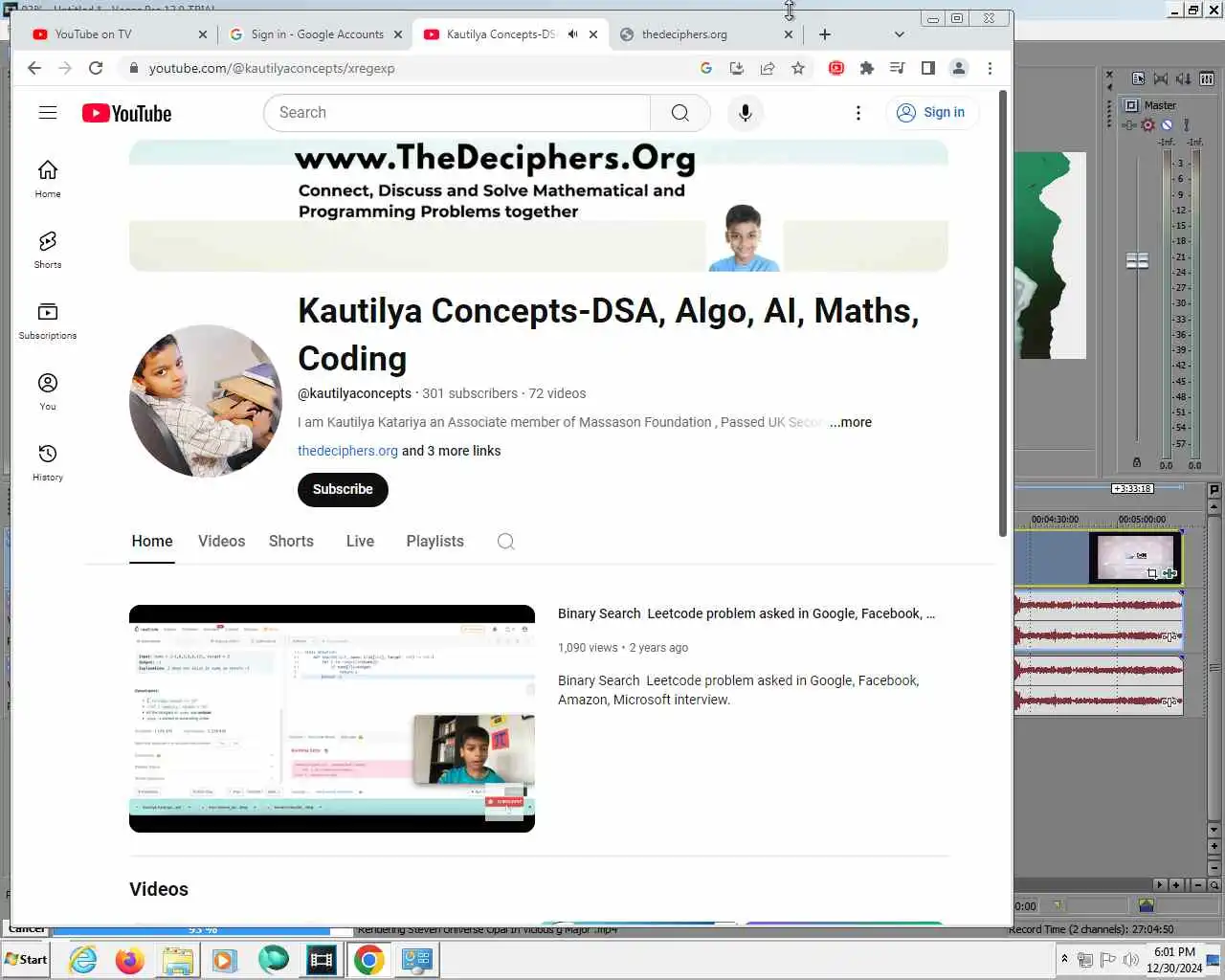Viewport: 1225px width, 980px height.
Task: Toggle the fader lock below the Master fader
Action: coord(1137,462)
